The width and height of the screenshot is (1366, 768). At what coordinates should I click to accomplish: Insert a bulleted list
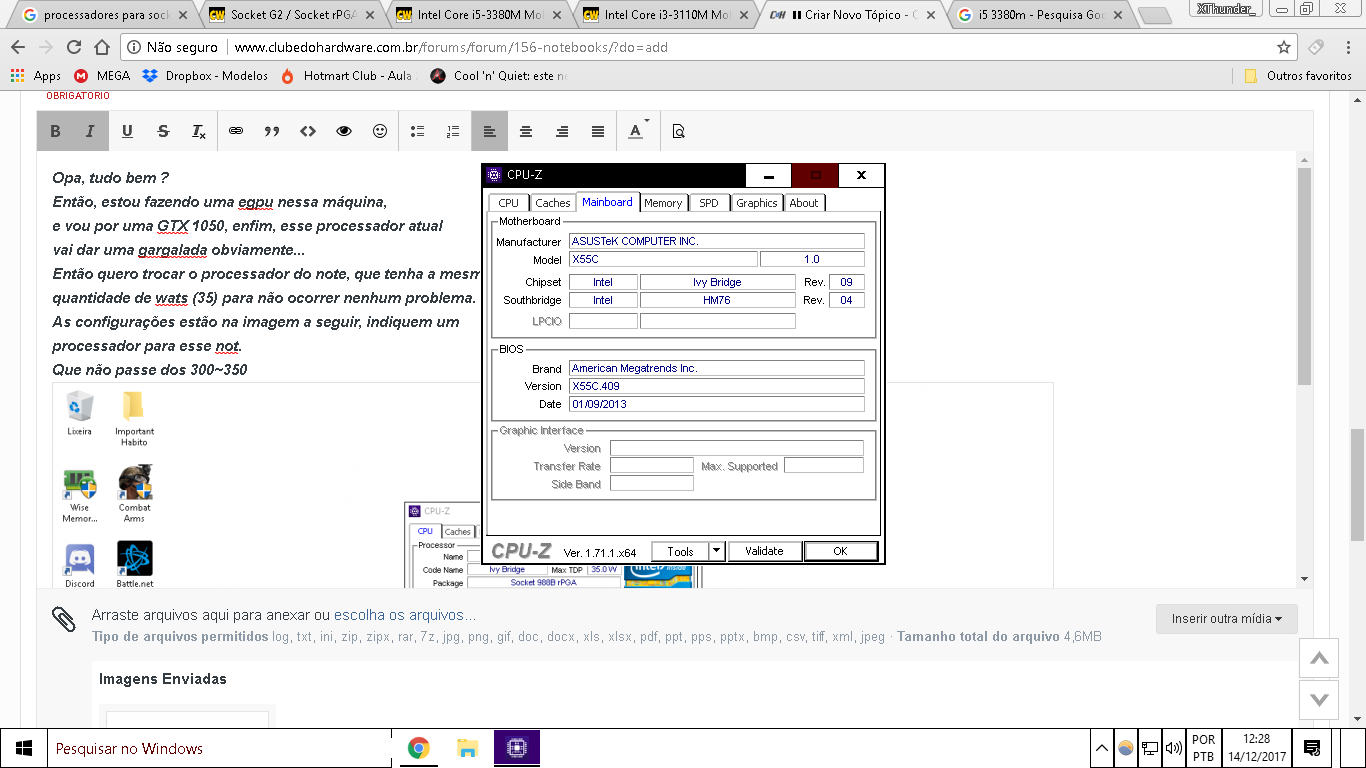418,131
